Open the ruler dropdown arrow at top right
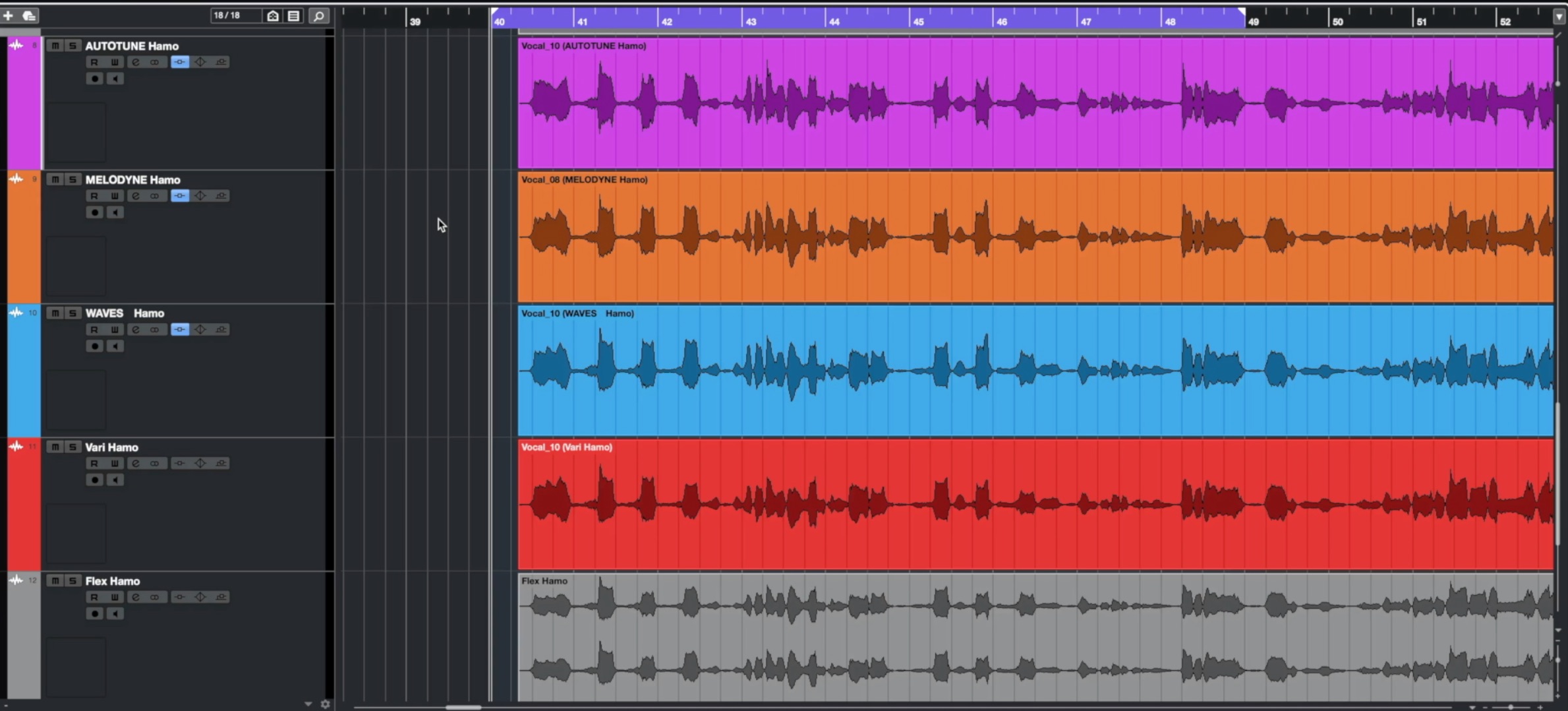 (x=1559, y=17)
